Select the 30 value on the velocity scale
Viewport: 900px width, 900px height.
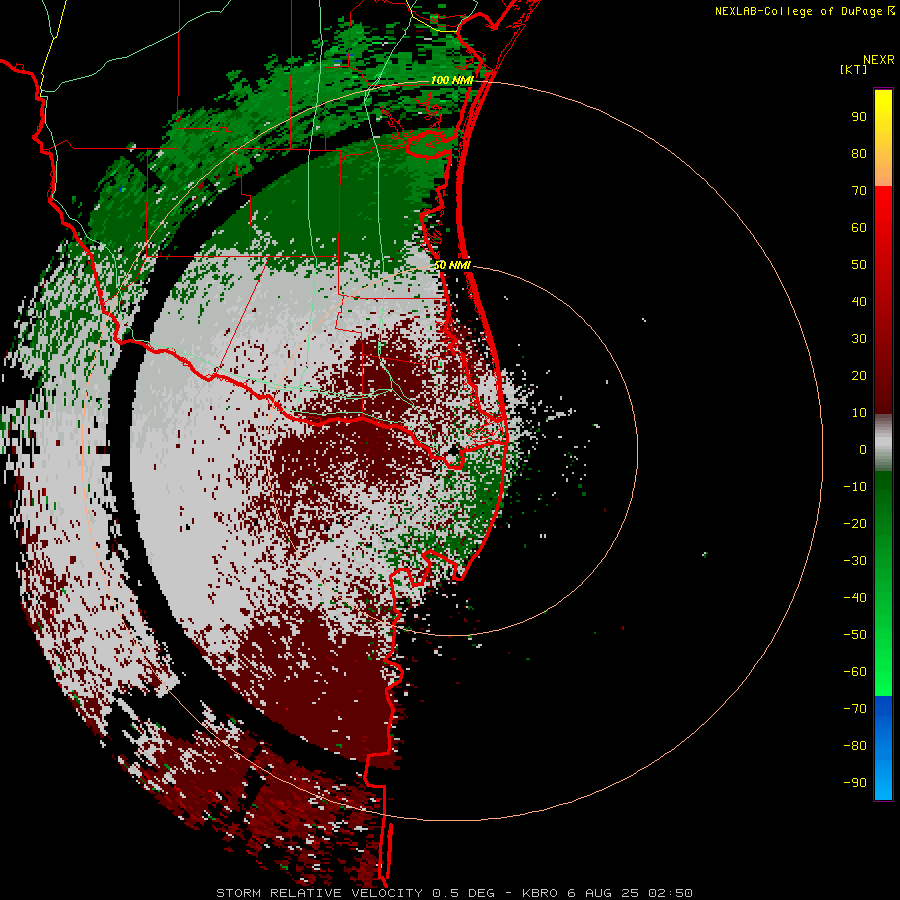coord(859,339)
